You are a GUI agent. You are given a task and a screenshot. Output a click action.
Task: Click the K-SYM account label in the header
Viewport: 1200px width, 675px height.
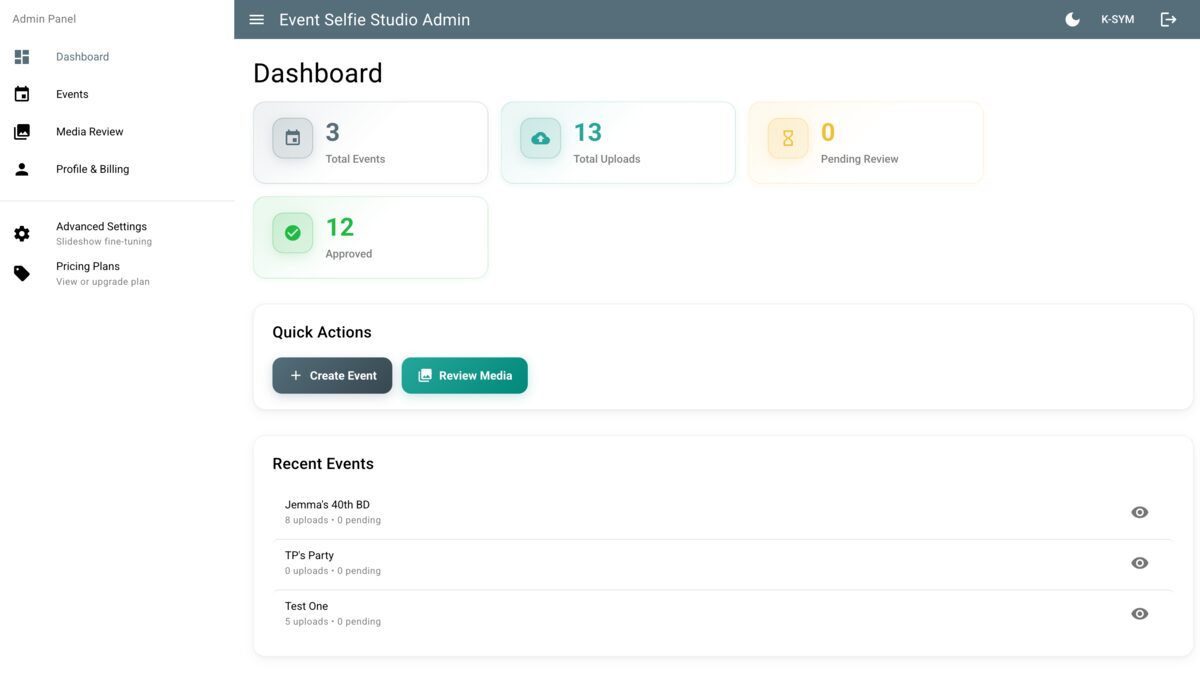1117,18
